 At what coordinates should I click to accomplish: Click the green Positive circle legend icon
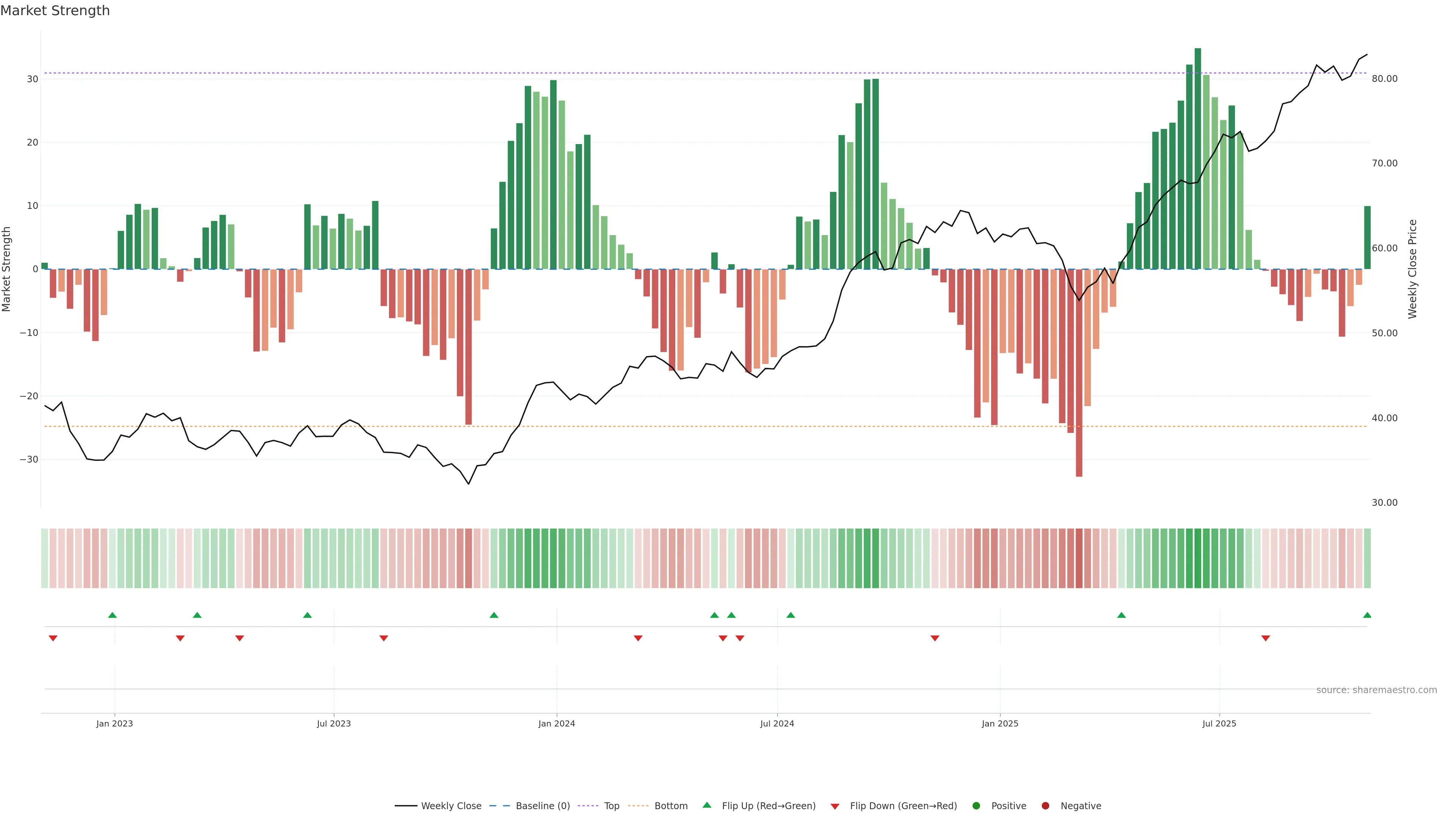click(976, 806)
